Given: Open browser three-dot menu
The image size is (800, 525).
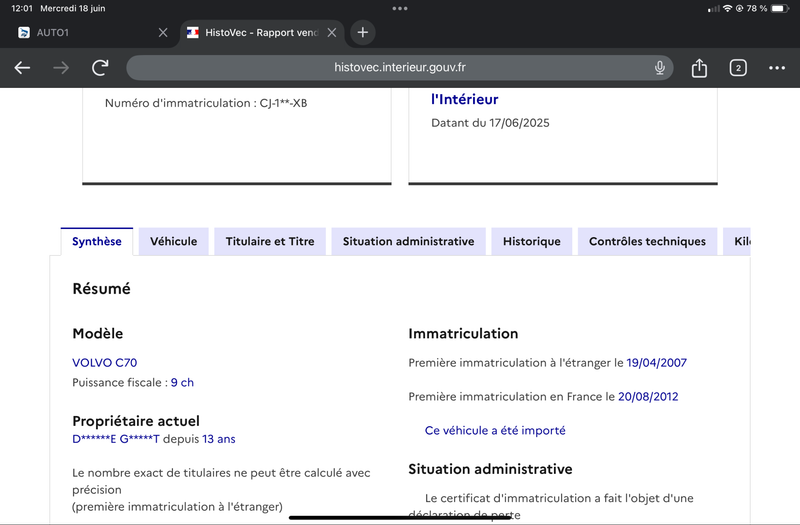Looking at the screenshot, I should (x=777, y=67).
